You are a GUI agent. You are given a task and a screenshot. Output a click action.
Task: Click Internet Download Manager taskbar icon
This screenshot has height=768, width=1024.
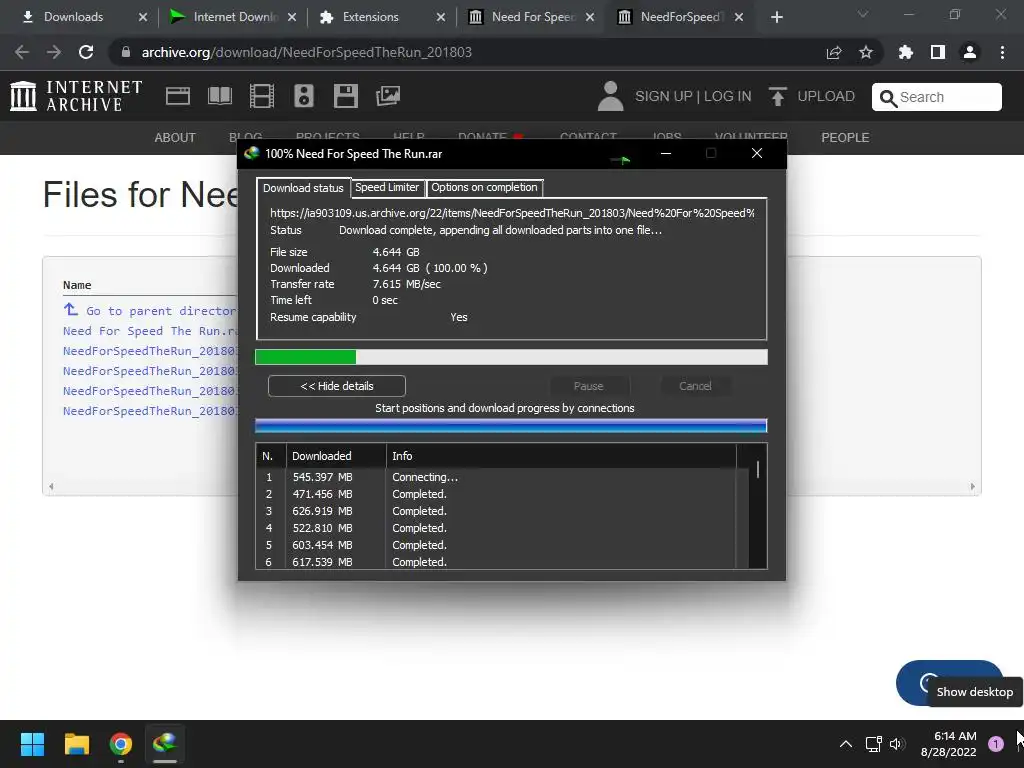click(165, 744)
